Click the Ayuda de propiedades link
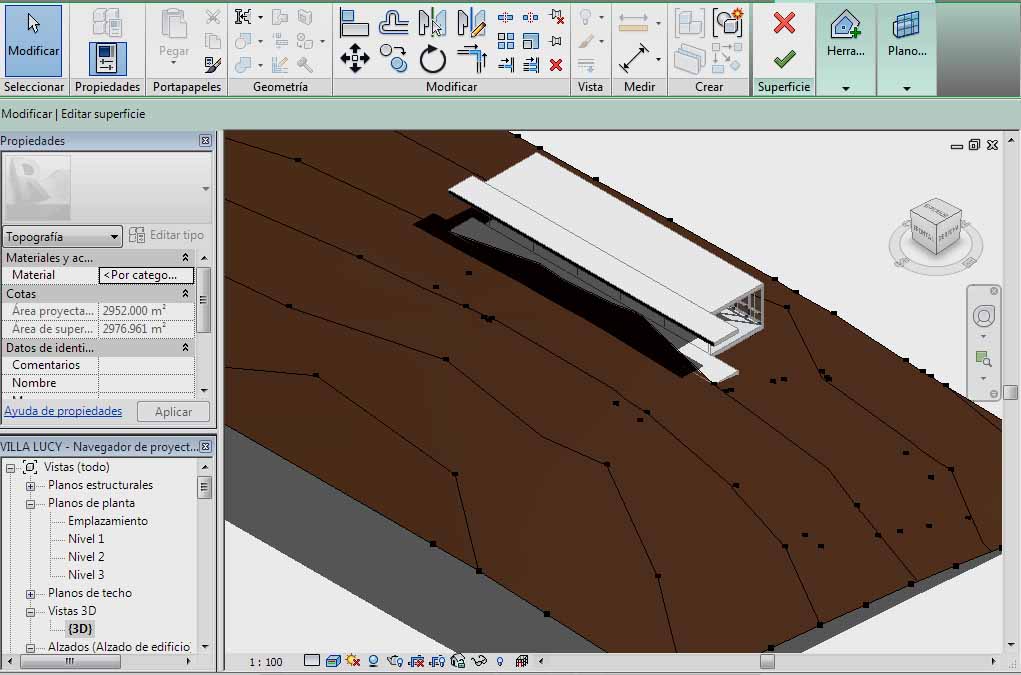 coord(63,411)
